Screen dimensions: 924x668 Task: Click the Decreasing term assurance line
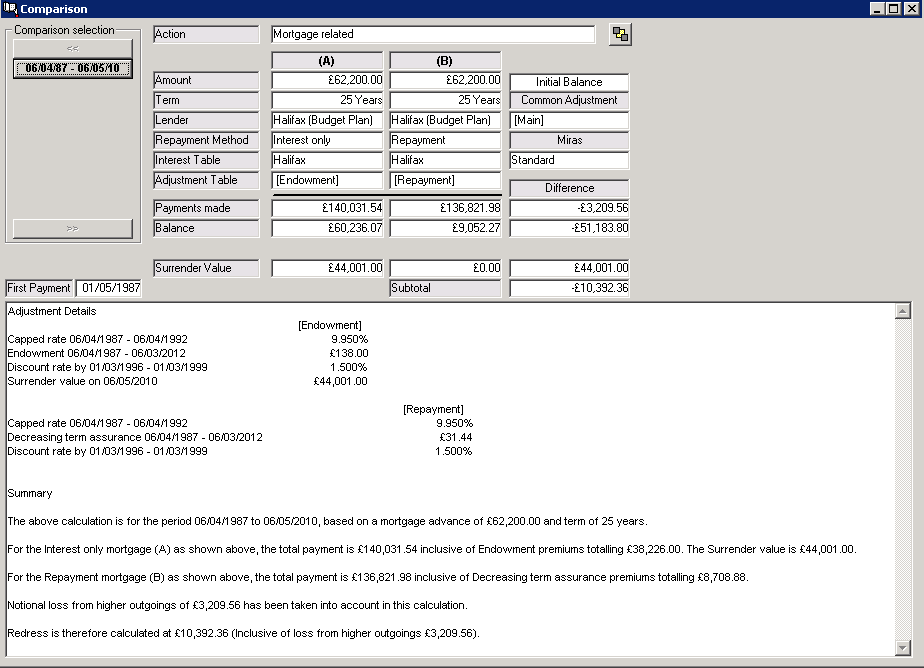pyautogui.click(x=135, y=437)
